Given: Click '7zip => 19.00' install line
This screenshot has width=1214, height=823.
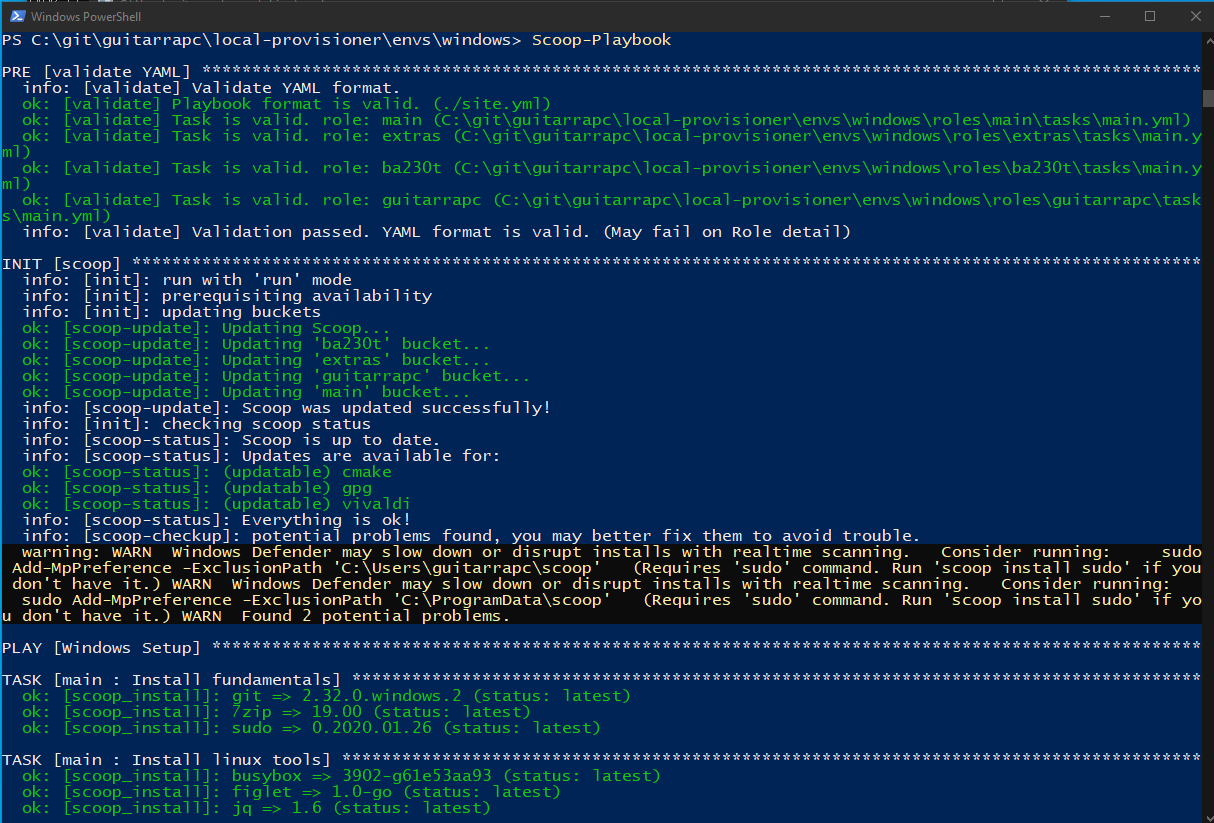Looking at the screenshot, I should click(276, 712).
